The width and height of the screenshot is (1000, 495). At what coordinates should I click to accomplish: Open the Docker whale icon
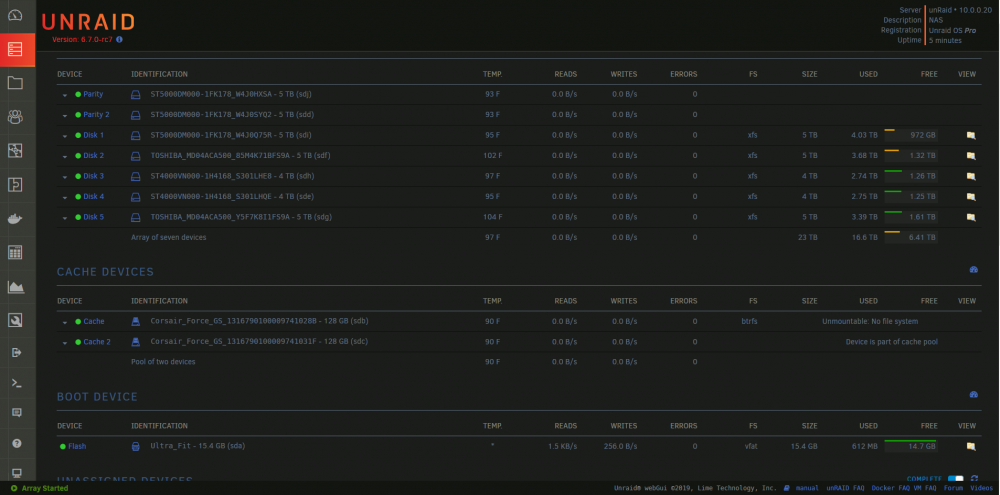point(15,219)
